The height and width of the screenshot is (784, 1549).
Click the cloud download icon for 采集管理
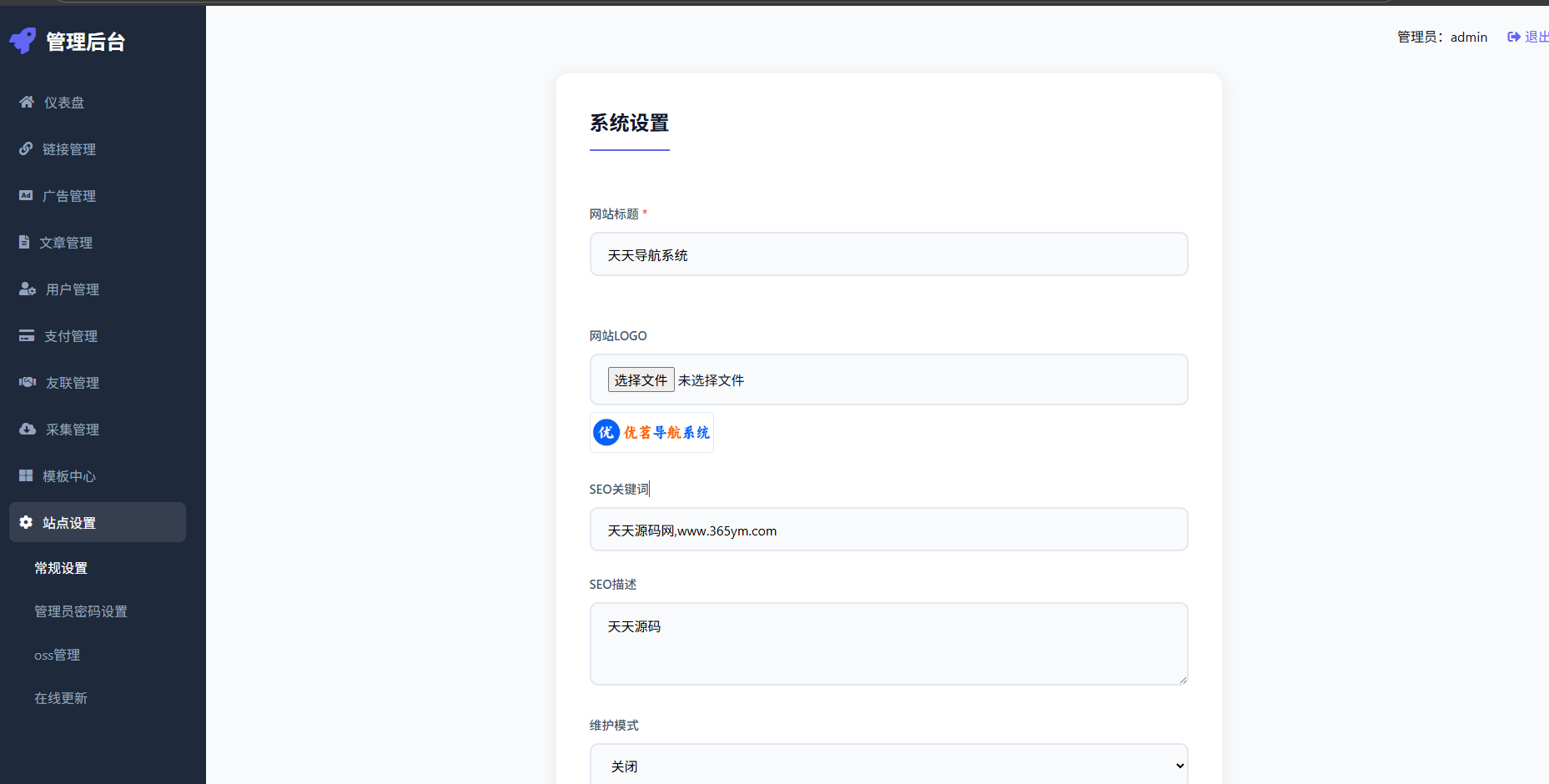tap(28, 429)
